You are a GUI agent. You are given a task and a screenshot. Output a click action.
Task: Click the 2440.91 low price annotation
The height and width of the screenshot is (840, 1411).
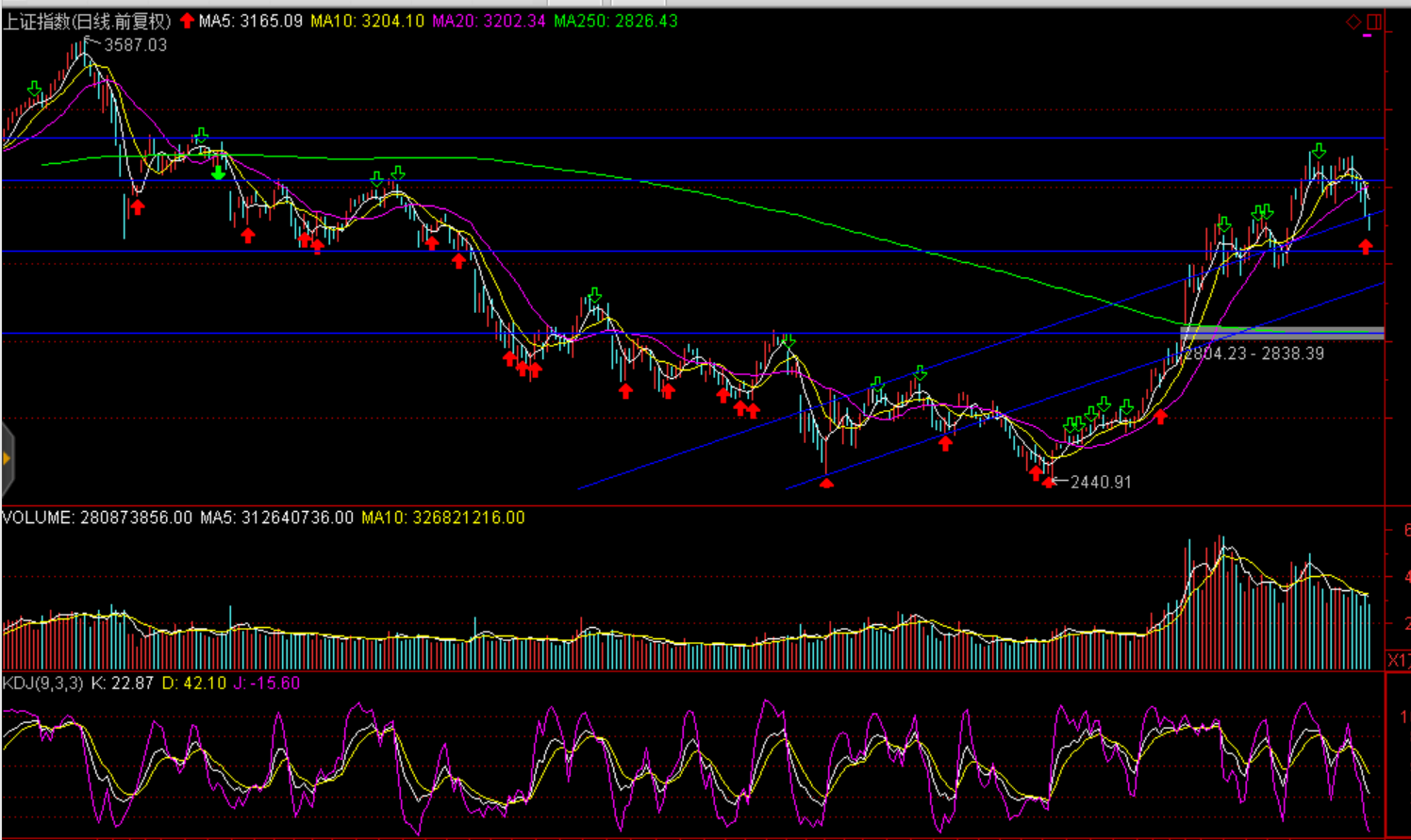click(1100, 482)
